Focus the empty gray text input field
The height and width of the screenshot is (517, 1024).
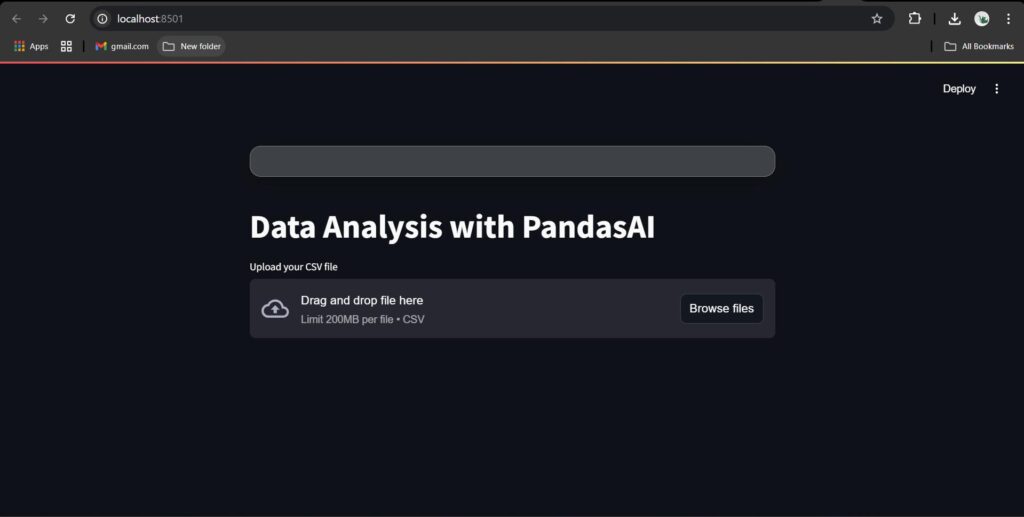(x=512, y=161)
